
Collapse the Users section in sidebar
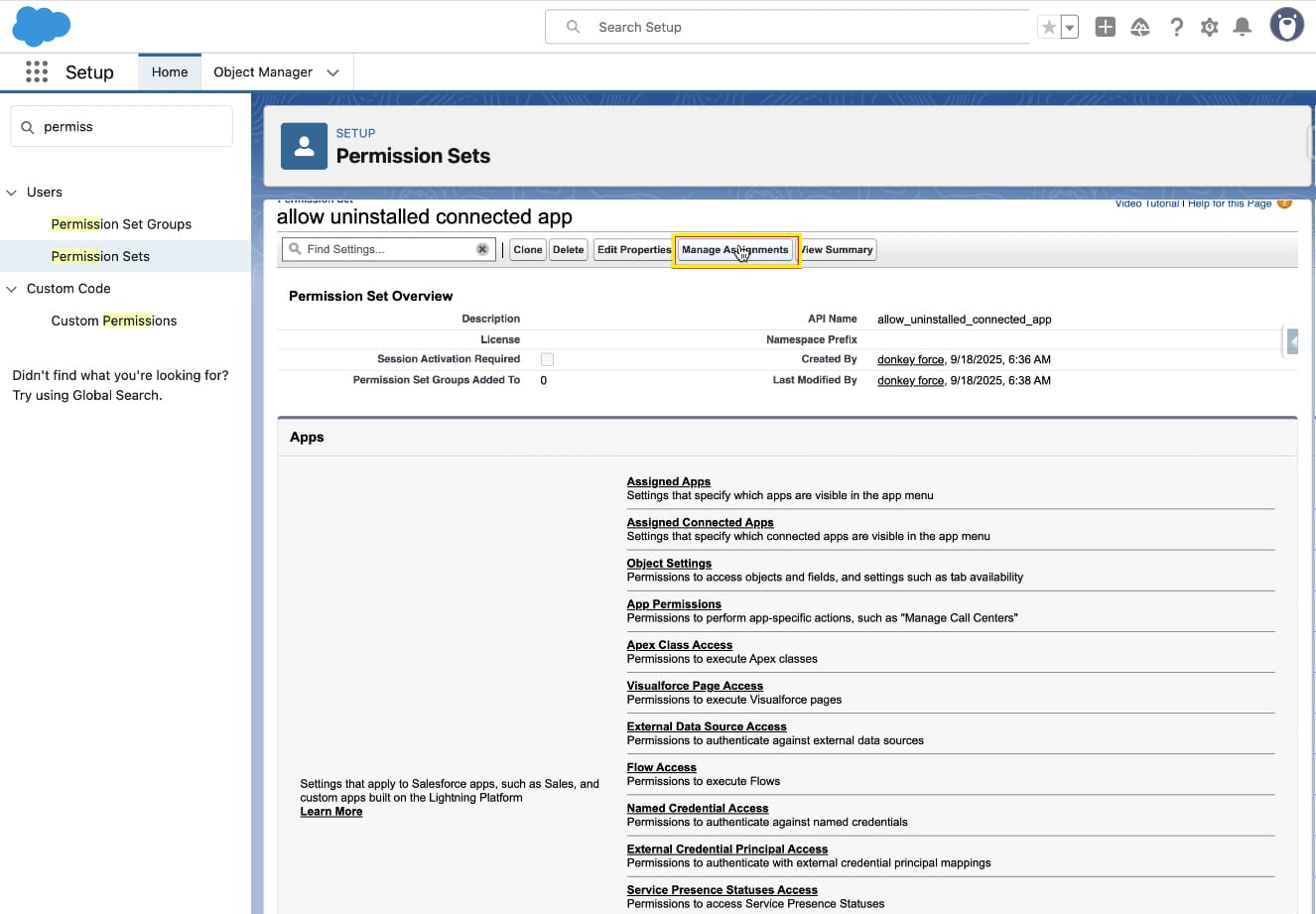coord(12,193)
